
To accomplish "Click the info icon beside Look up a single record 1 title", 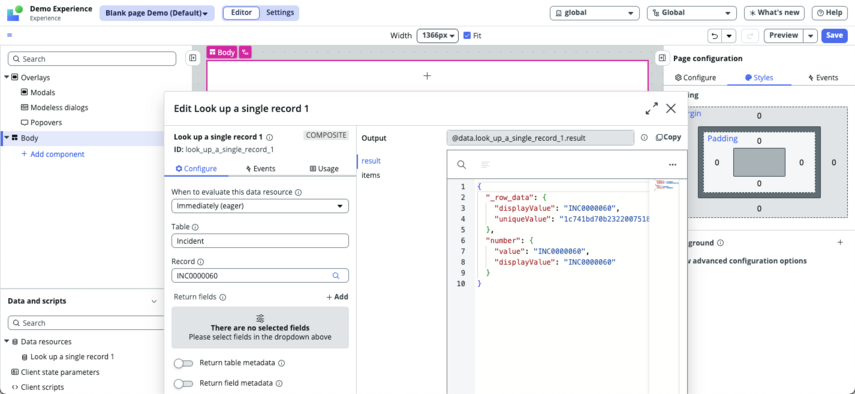I will (269, 137).
